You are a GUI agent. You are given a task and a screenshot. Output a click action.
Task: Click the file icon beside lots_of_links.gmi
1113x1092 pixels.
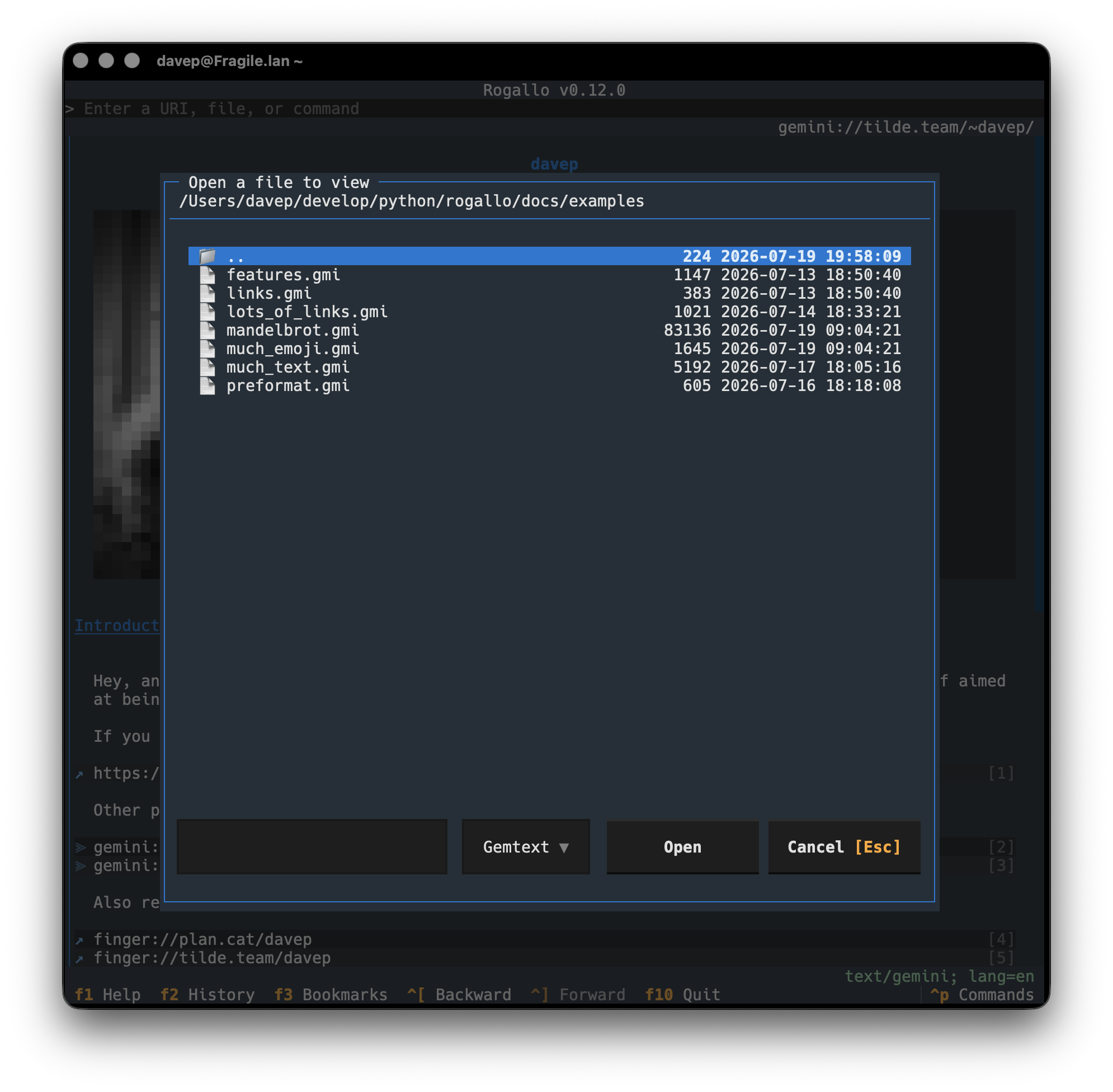207,312
